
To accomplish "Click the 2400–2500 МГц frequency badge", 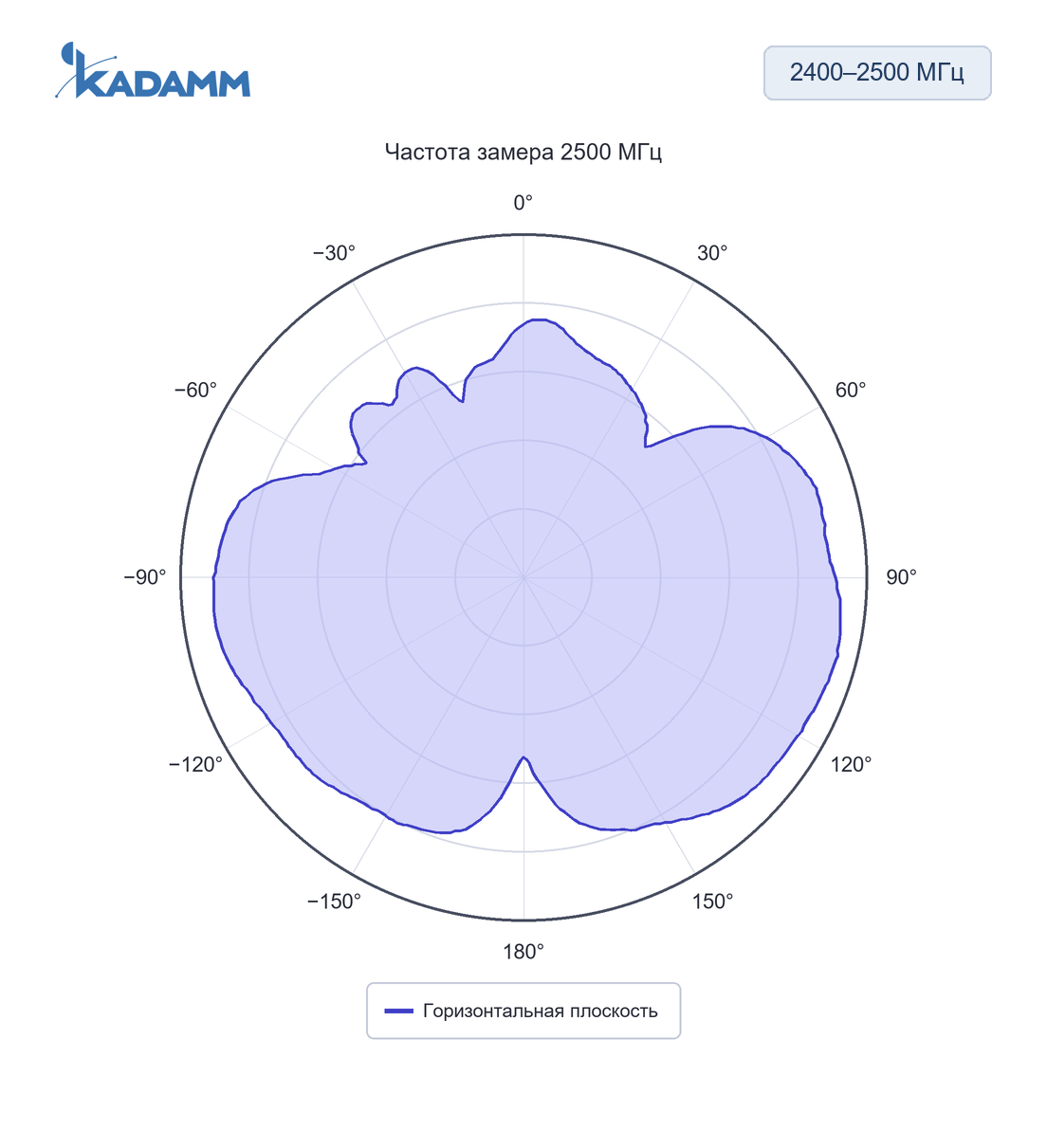I will point(877,73).
